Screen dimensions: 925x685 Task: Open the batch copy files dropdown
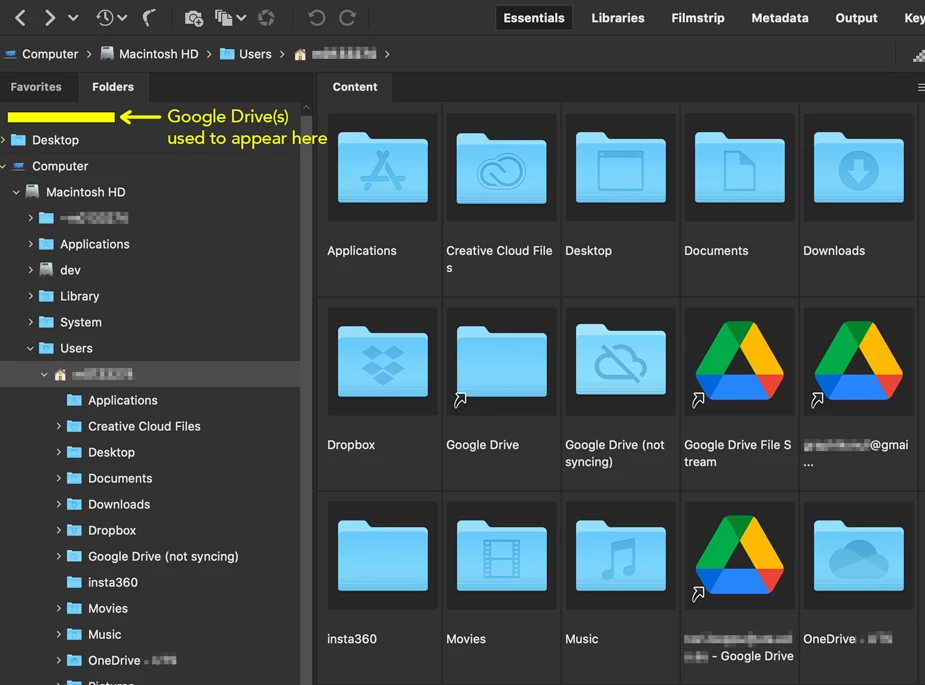(x=229, y=18)
